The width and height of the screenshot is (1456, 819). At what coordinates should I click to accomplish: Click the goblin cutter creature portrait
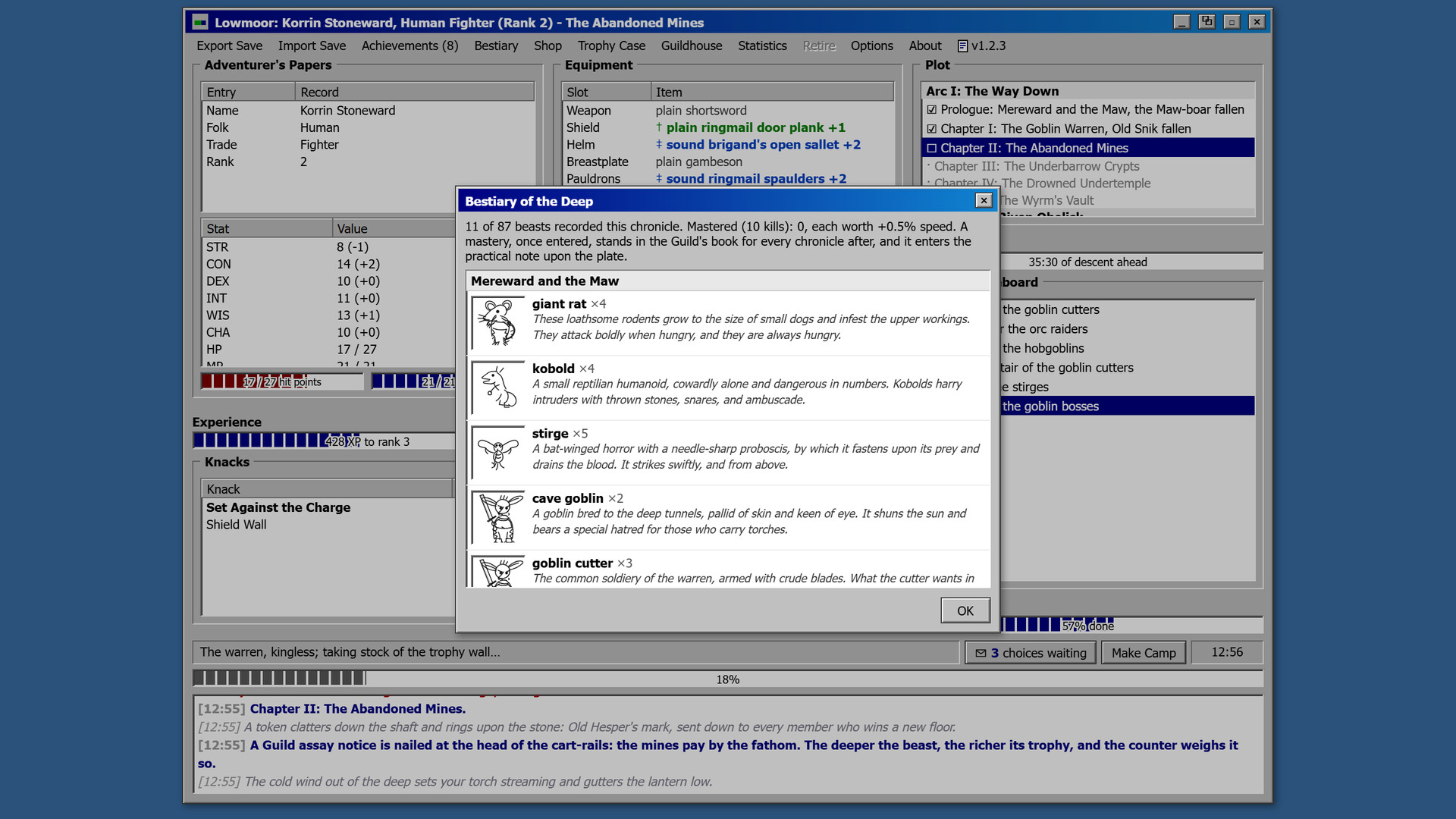pyautogui.click(x=498, y=571)
